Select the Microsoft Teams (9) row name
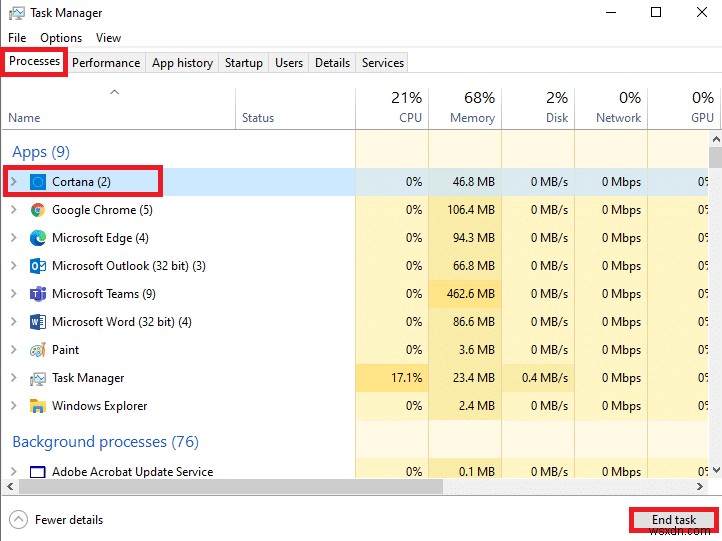Viewport: 722px width, 541px height. 104,294
